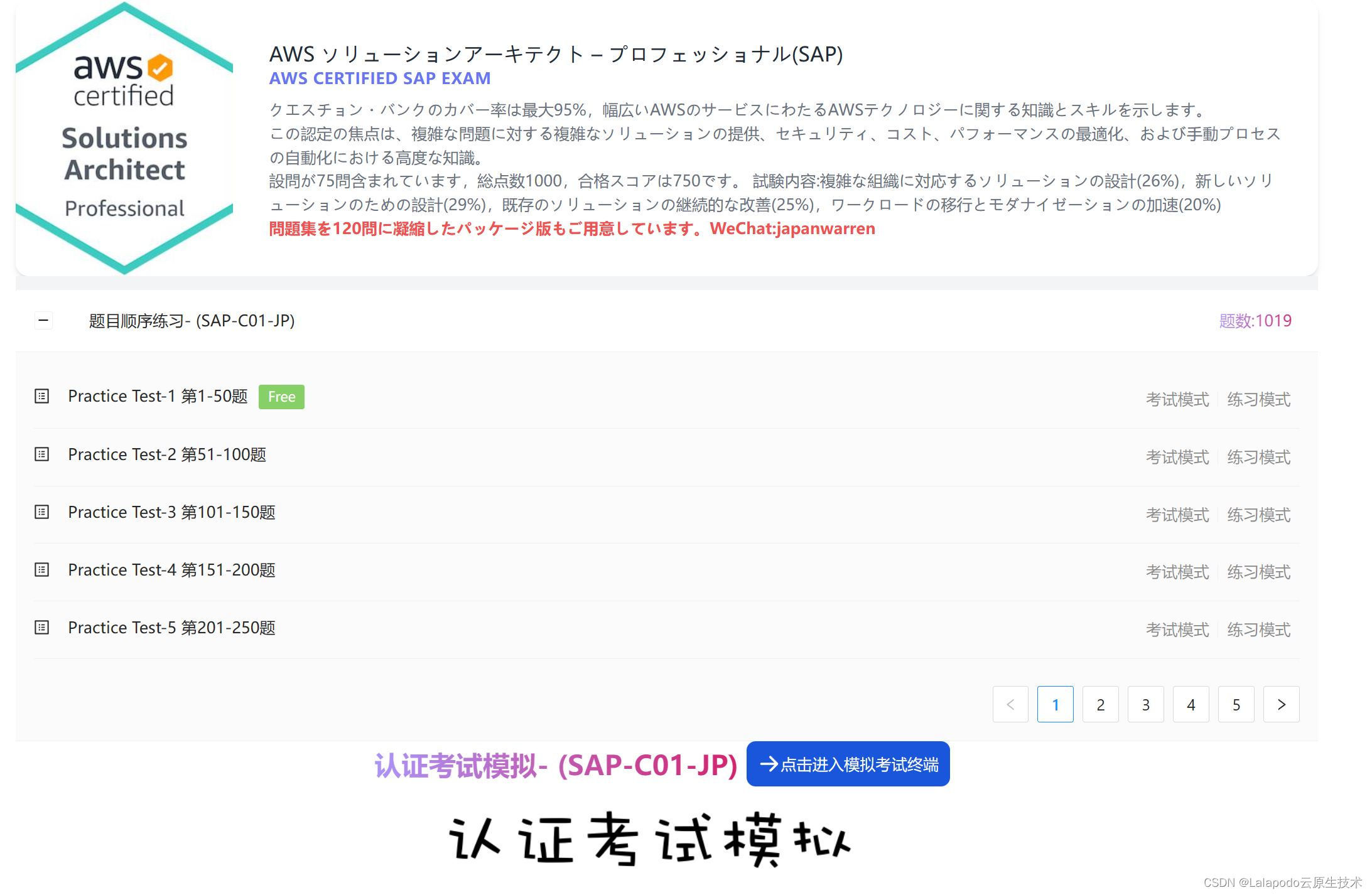Click the green Free badge
The height and width of the screenshot is (895, 1372).
281,397
